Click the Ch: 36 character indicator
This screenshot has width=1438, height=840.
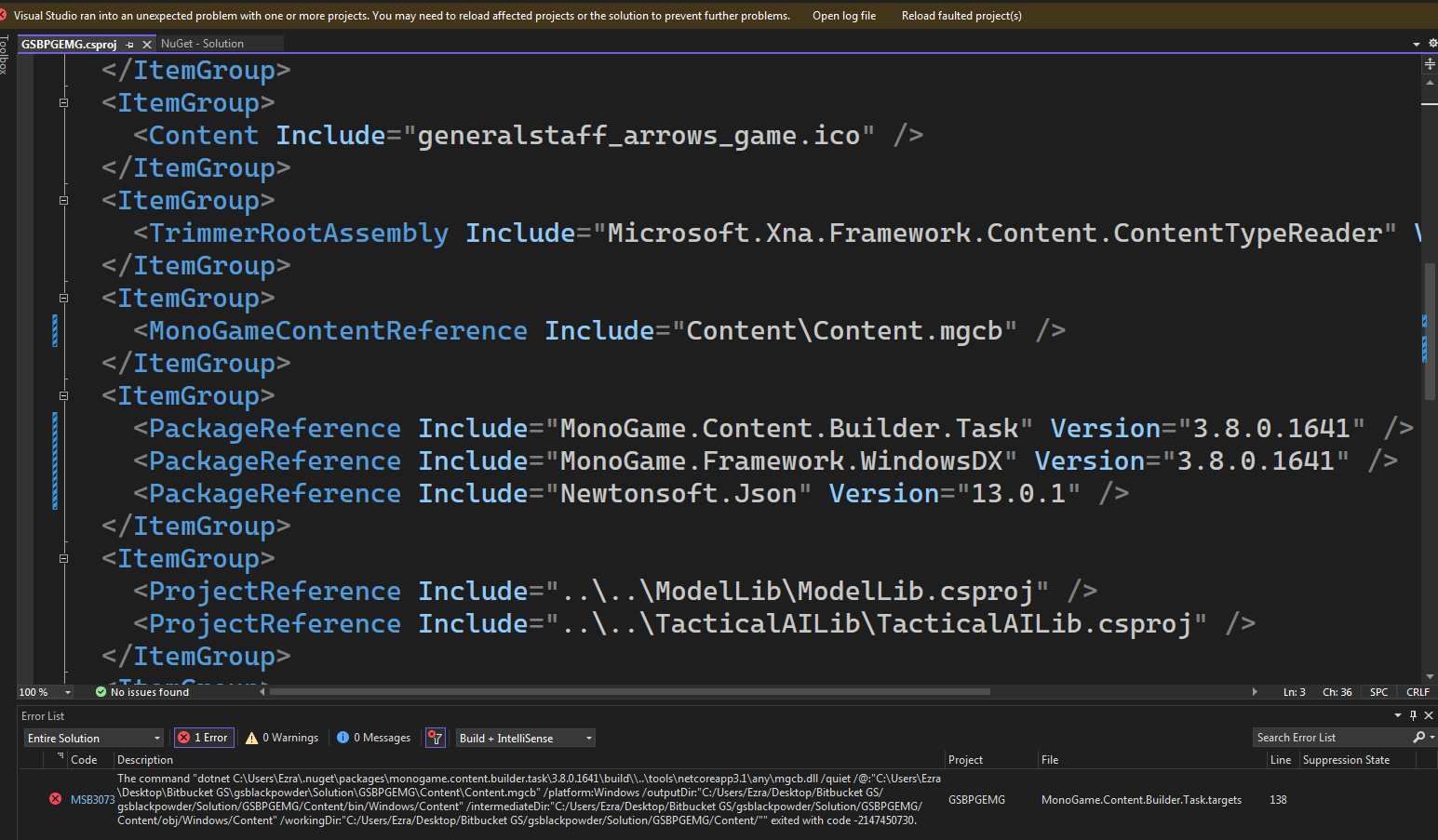(x=1337, y=692)
